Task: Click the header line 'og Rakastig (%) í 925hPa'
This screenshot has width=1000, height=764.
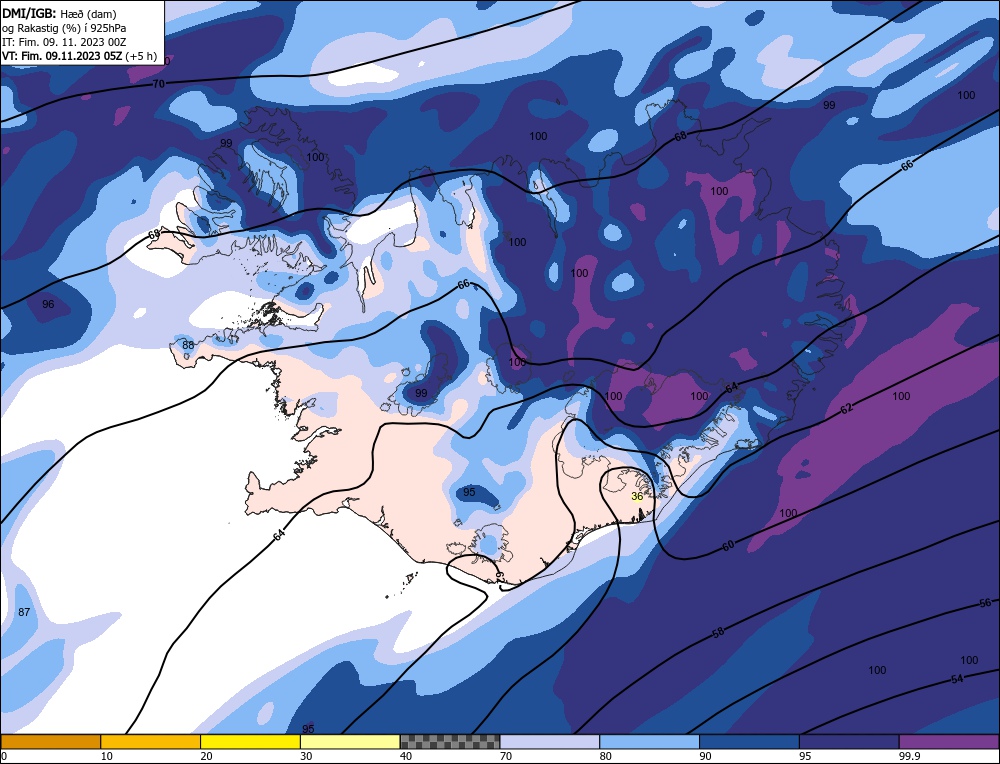Action: click(x=64, y=27)
